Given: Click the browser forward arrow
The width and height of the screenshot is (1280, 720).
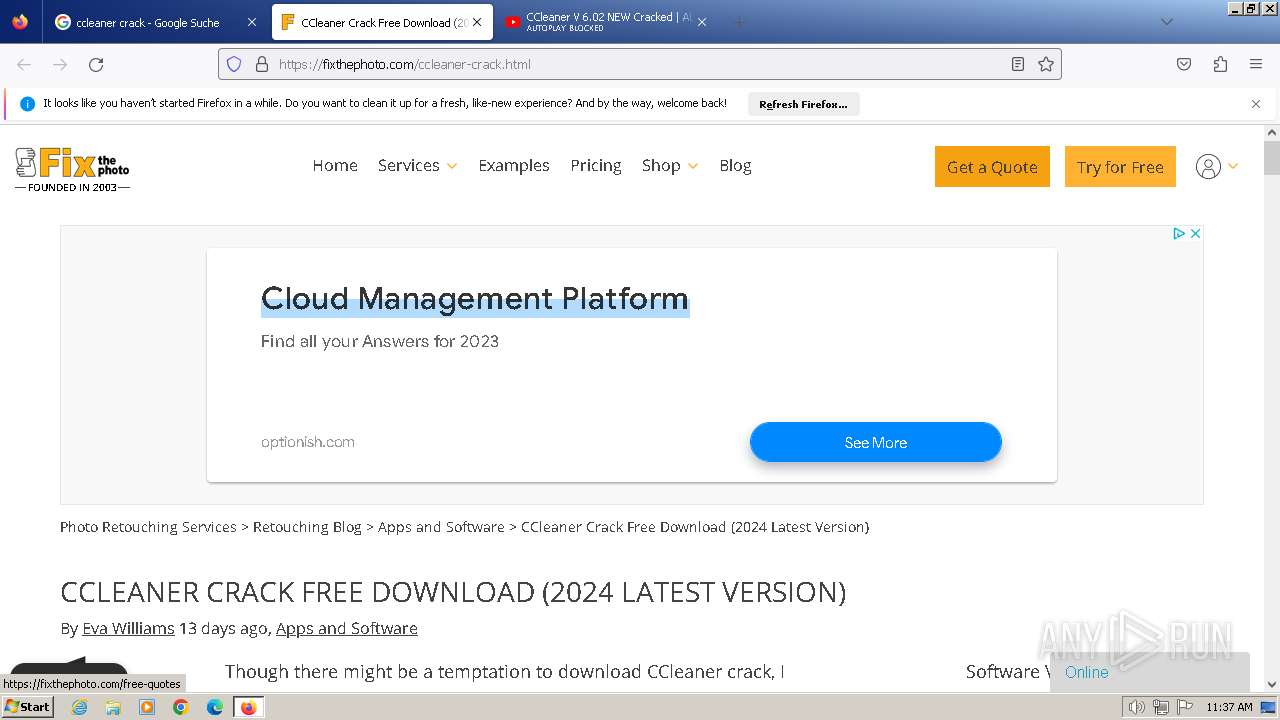Looking at the screenshot, I should [x=60, y=64].
